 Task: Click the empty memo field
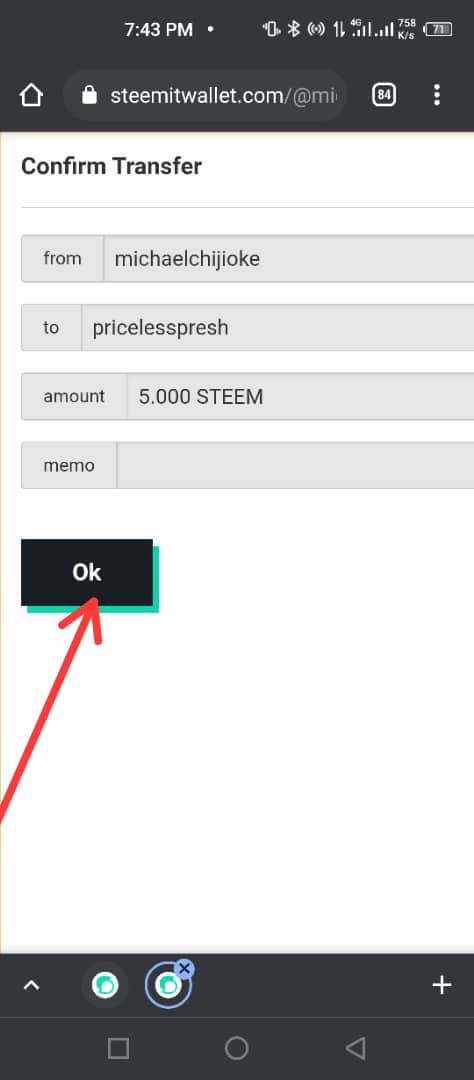(295, 466)
